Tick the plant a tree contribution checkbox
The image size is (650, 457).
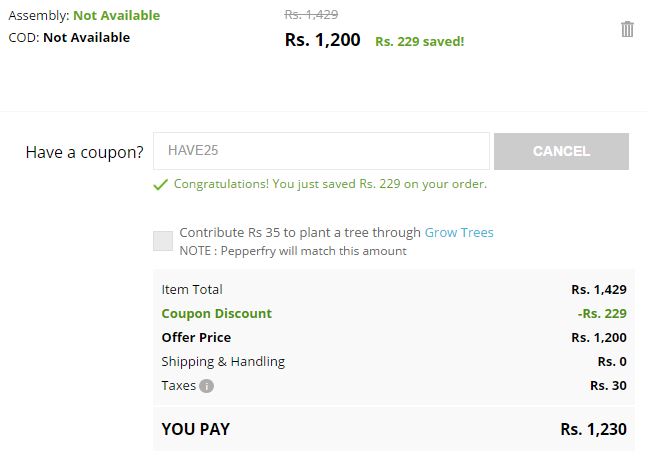point(163,241)
